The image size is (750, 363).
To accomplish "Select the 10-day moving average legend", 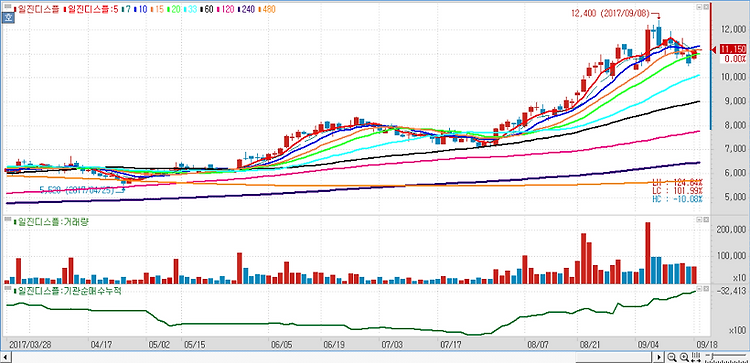I will 141,9.
